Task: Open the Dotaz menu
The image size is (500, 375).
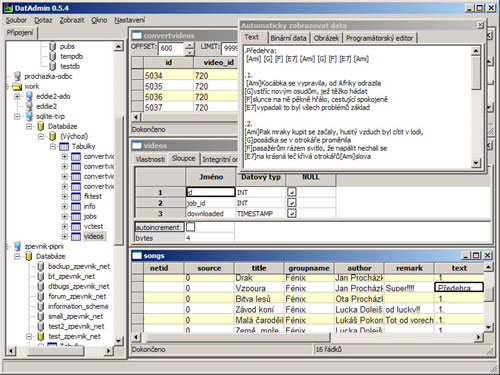Action: click(43, 20)
